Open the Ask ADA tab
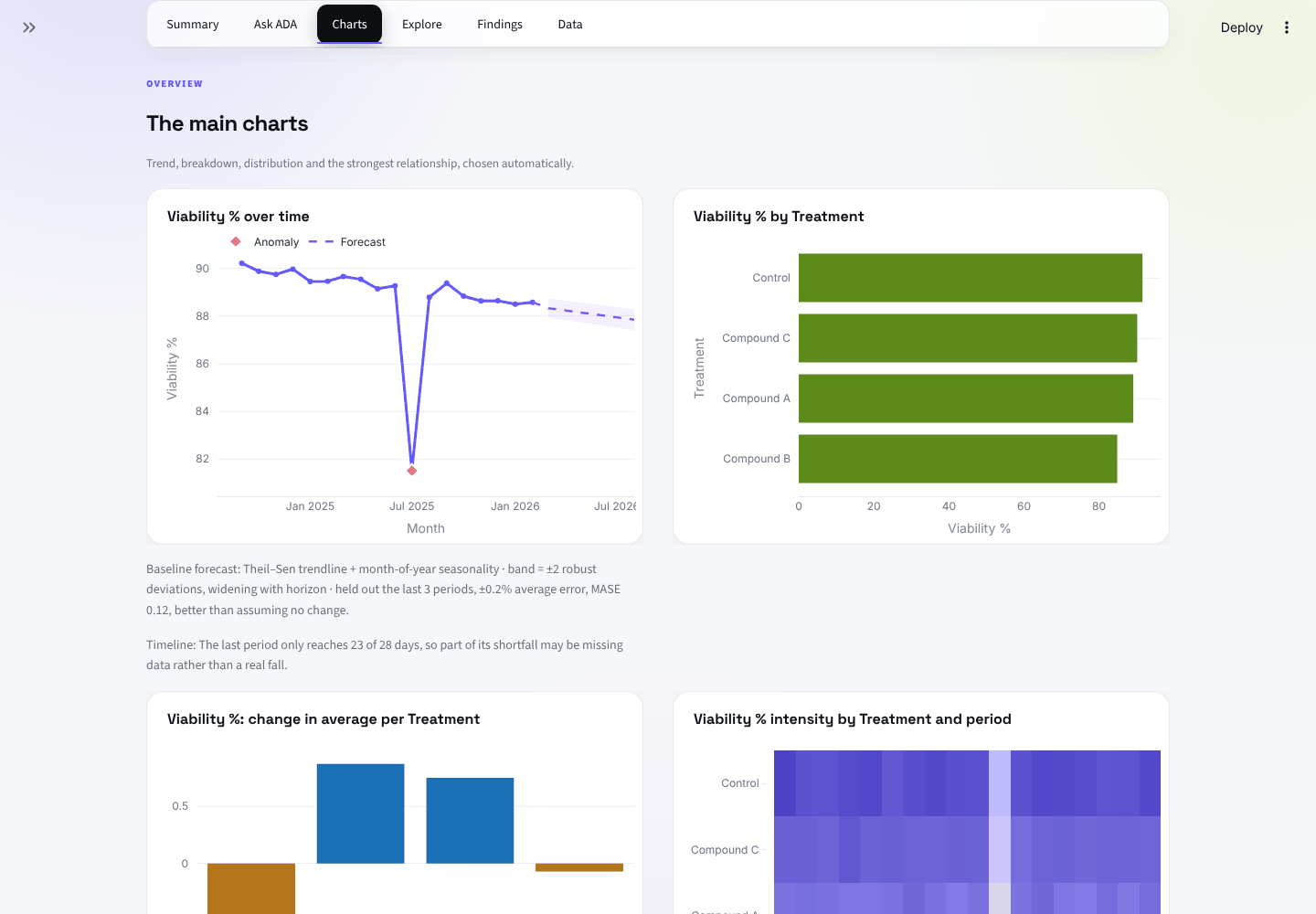The width and height of the screenshot is (1316, 914). coord(275,25)
